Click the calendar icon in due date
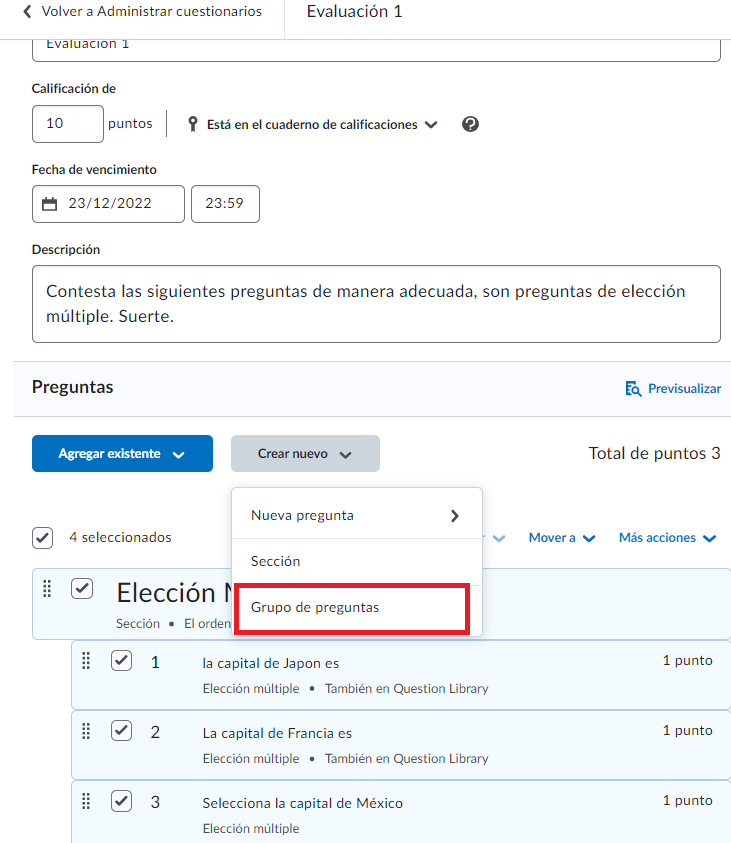Screen dimensions: 731x843 50,204
